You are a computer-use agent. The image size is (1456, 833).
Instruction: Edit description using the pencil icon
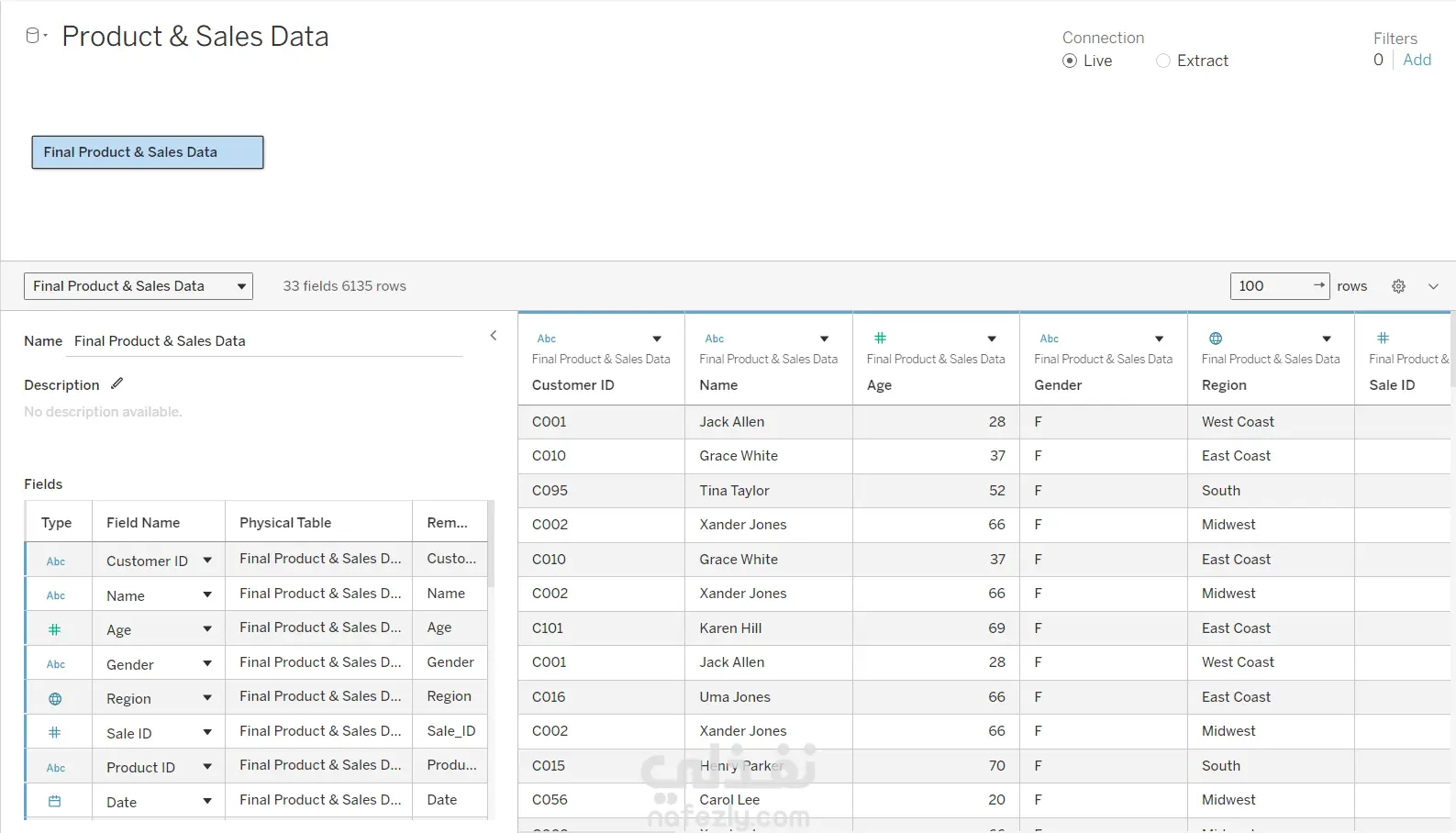pos(117,383)
